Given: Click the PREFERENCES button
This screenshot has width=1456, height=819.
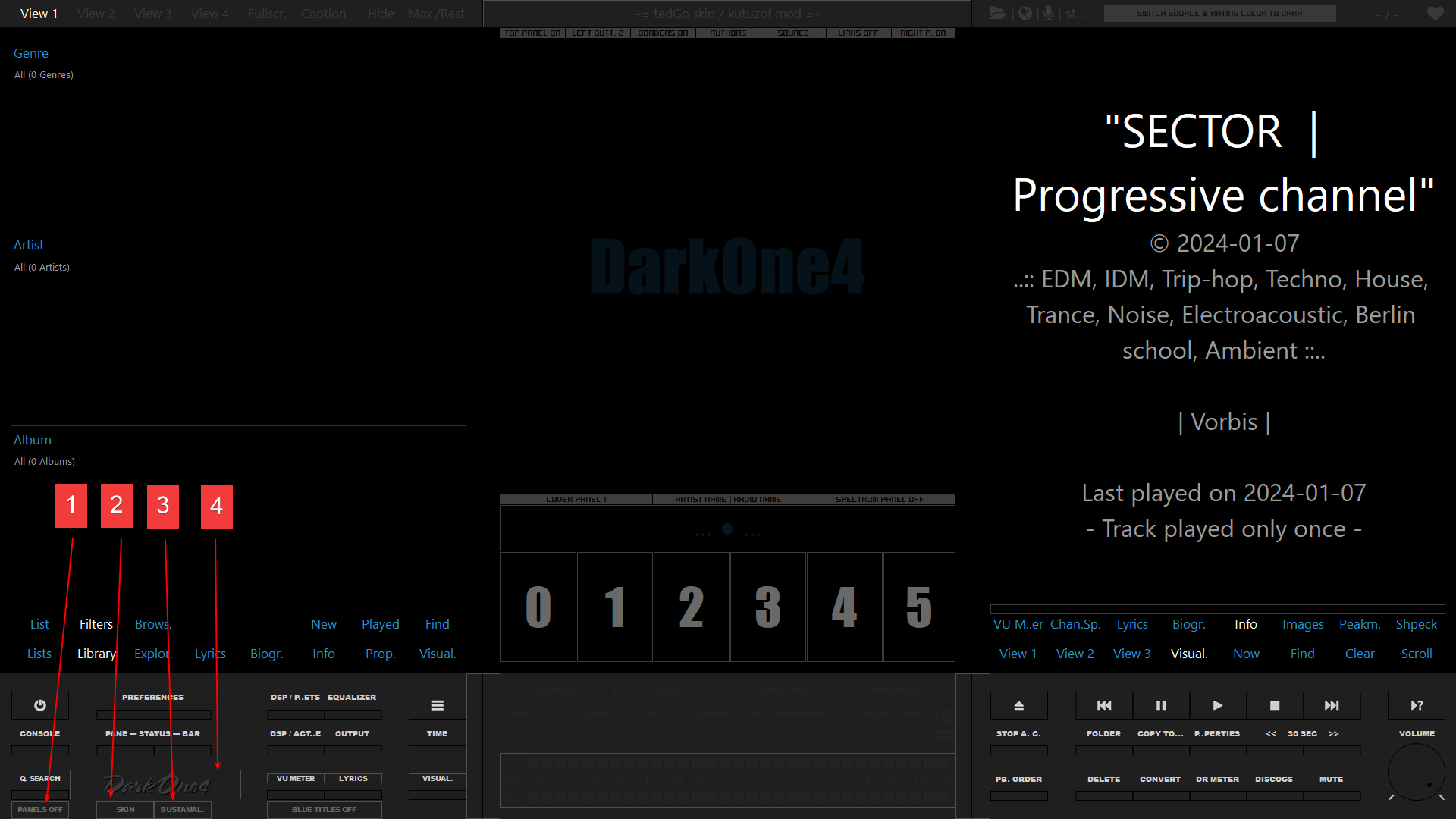Looking at the screenshot, I should [x=153, y=697].
